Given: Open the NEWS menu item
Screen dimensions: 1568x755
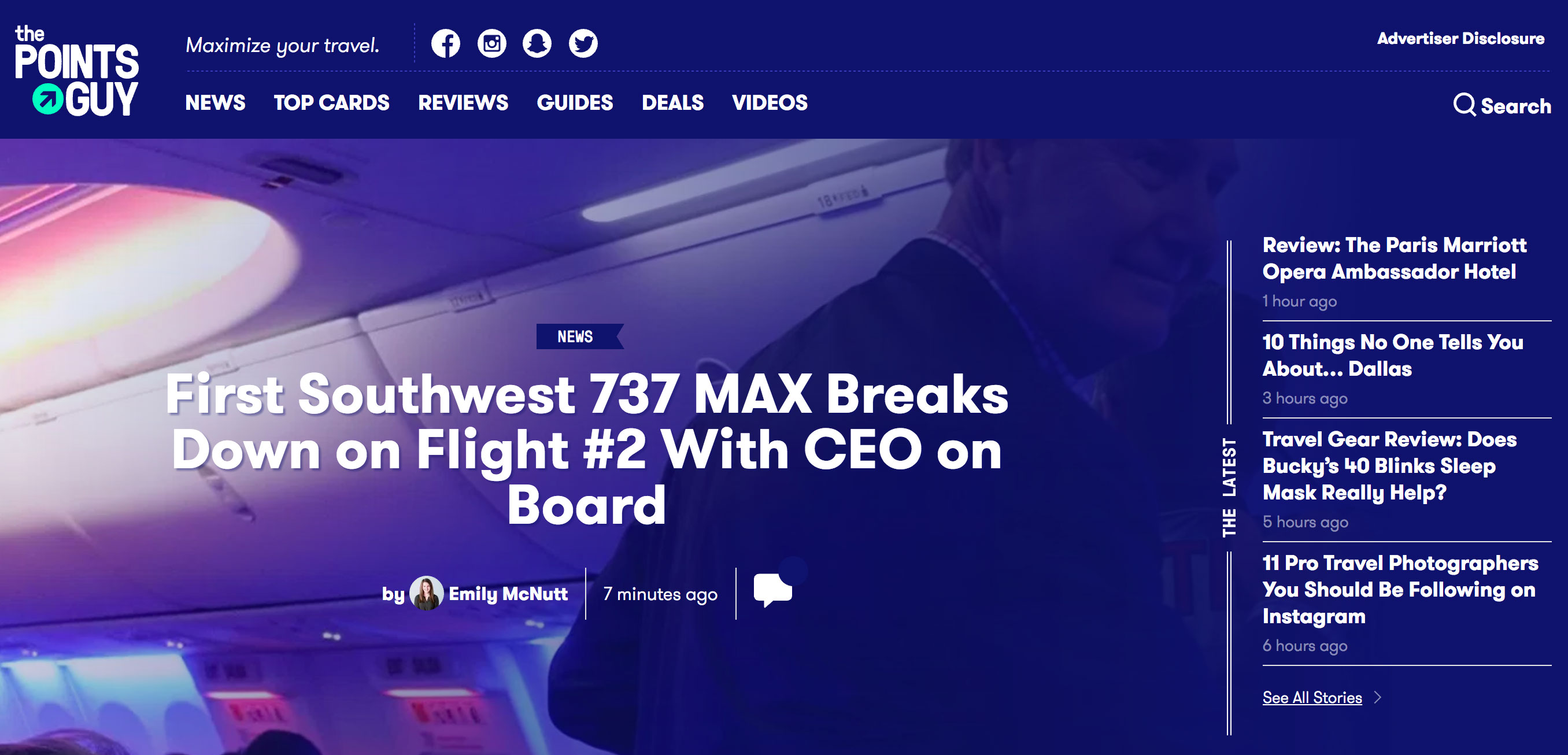Looking at the screenshot, I should click(216, 103).
